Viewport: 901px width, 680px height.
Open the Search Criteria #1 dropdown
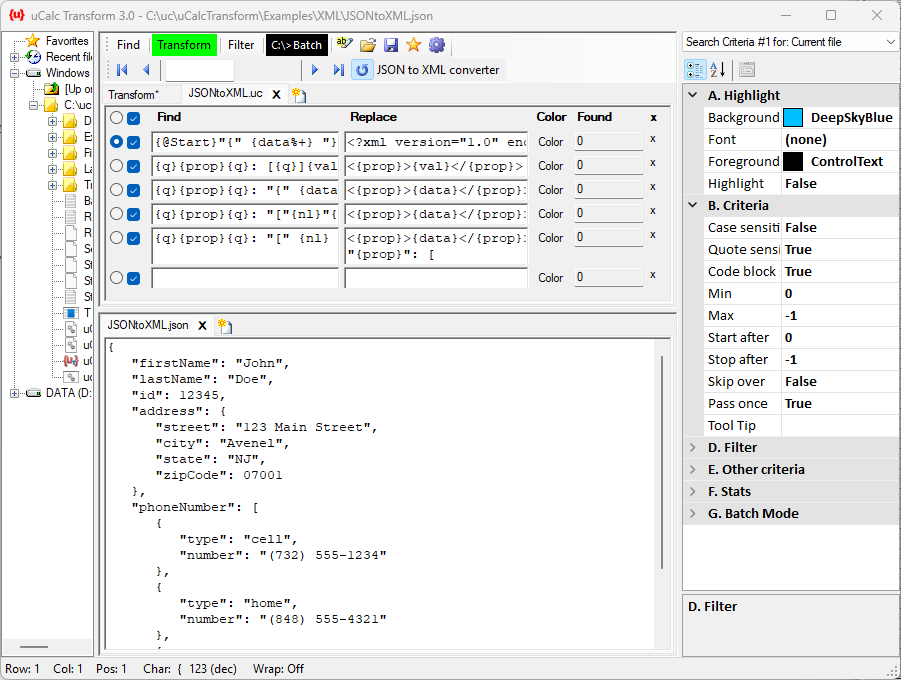pyautogui.click(x=890, y=42)
